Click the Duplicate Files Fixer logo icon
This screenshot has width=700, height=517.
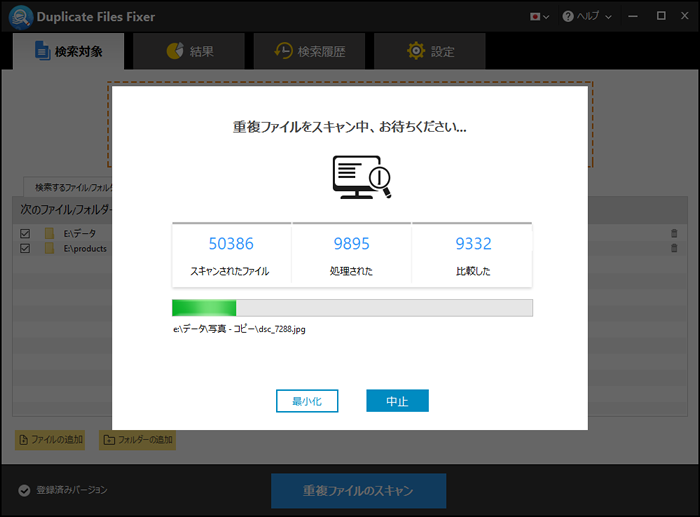click(21, 17)
